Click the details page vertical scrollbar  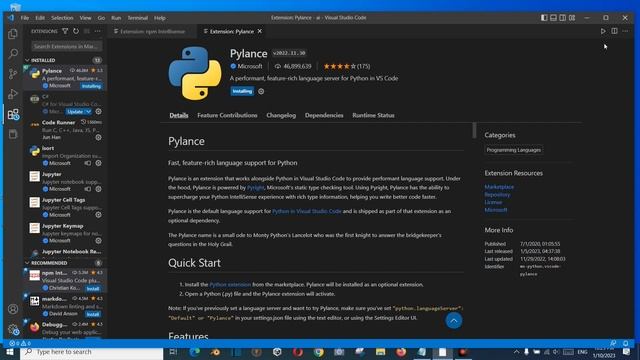(x=474, y=130)
